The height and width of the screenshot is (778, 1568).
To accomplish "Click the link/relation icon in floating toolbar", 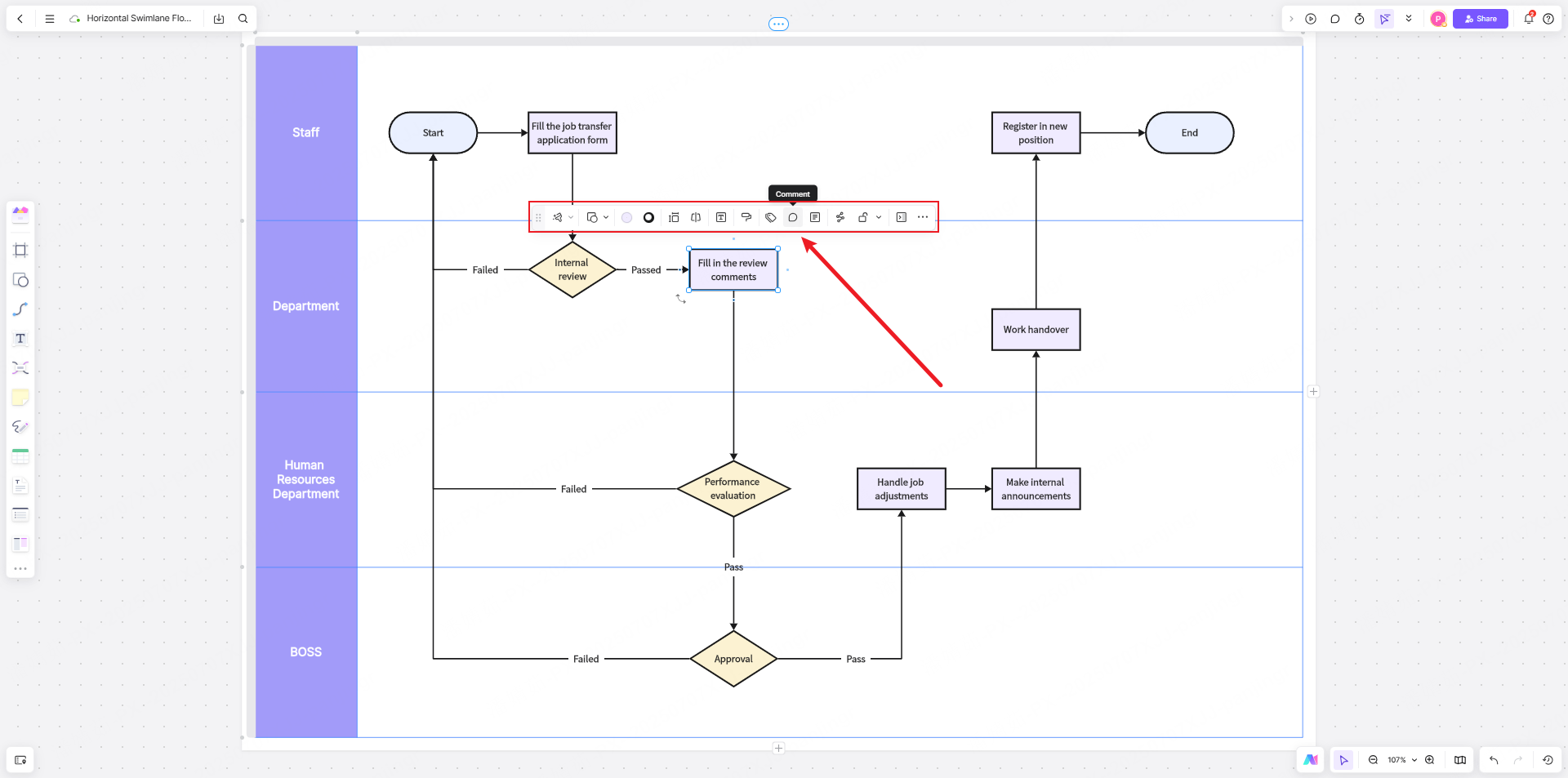I will (x=840, y=217).
